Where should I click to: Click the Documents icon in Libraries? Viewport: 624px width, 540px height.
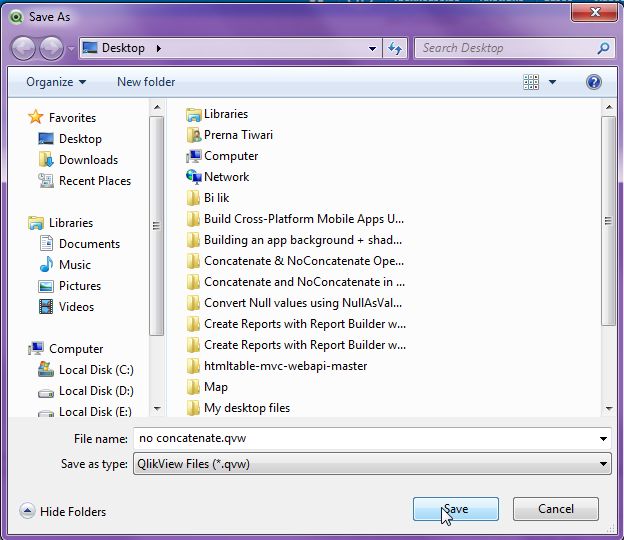[46, 244]
